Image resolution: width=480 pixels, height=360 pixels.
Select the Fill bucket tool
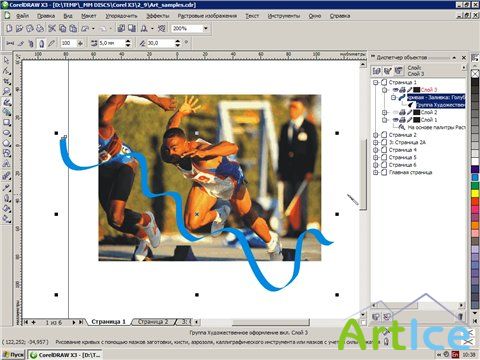click(6, 208)
